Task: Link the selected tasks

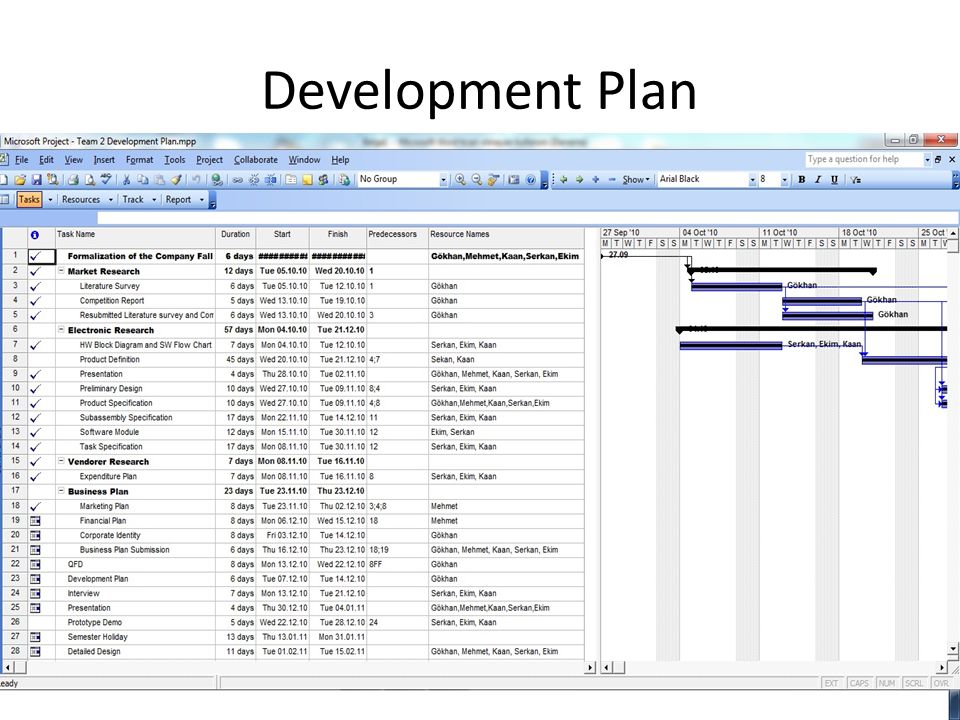Action: [237, 179]
